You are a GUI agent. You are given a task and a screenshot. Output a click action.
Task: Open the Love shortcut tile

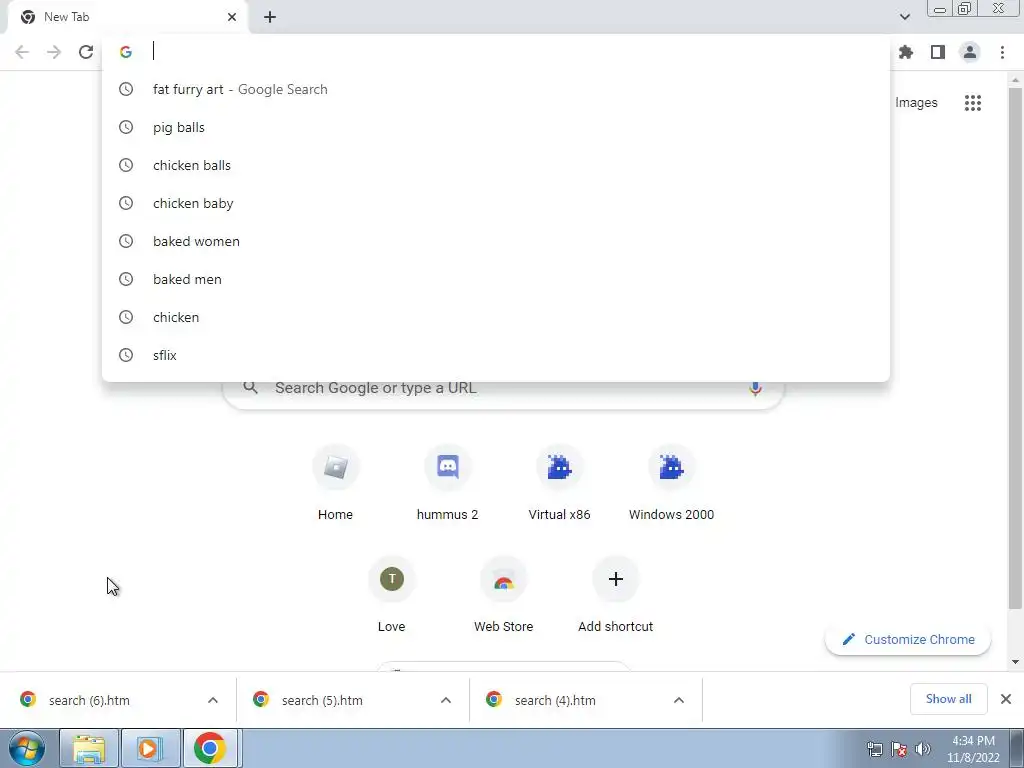point(391,595)
